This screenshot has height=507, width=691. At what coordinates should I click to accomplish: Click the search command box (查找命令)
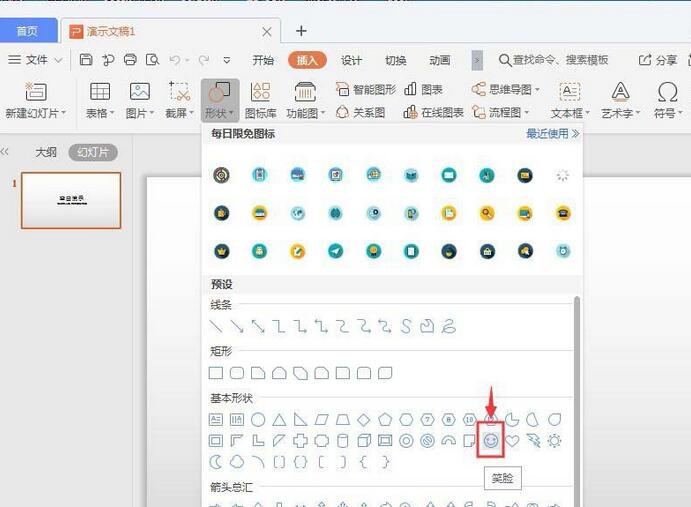point(554,60)
